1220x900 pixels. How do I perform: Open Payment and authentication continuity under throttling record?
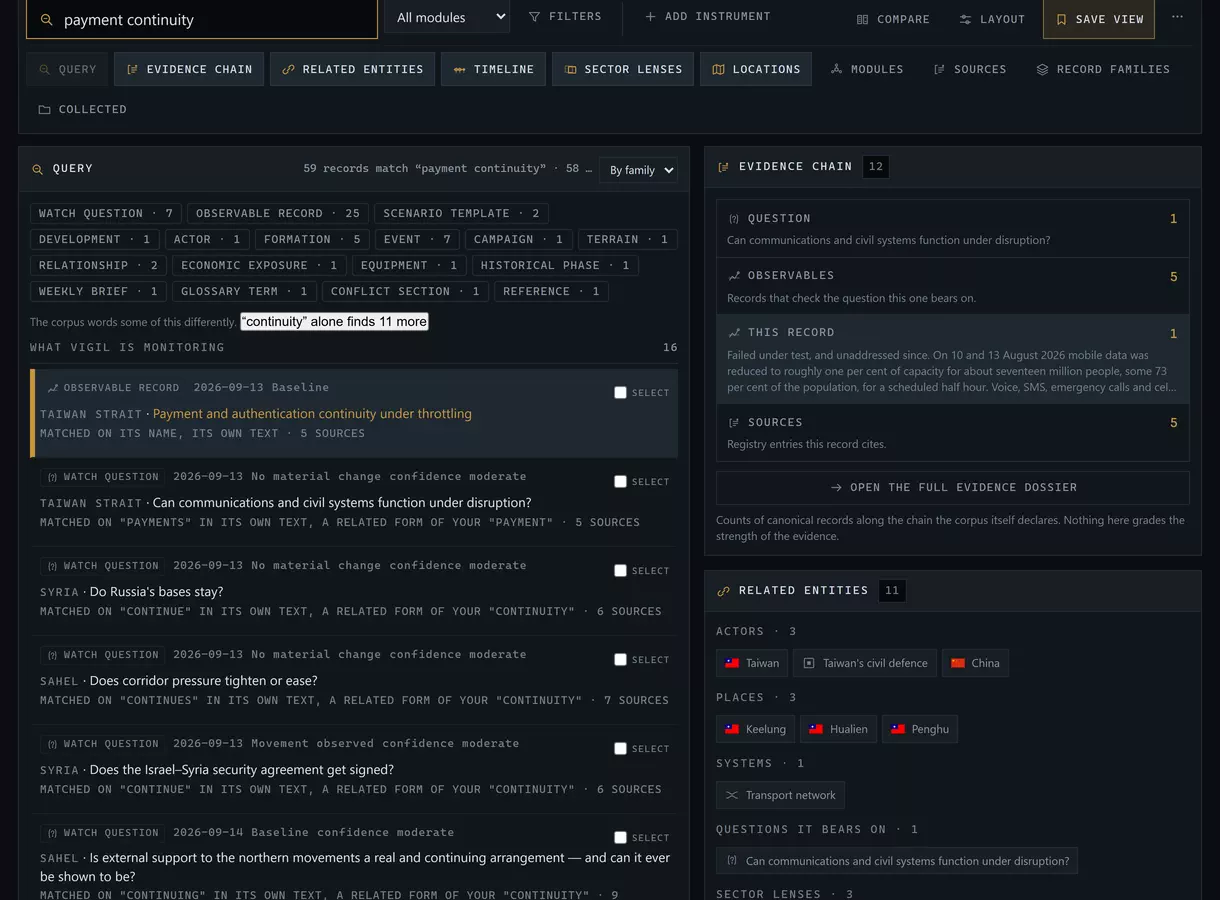click(312, 413)
